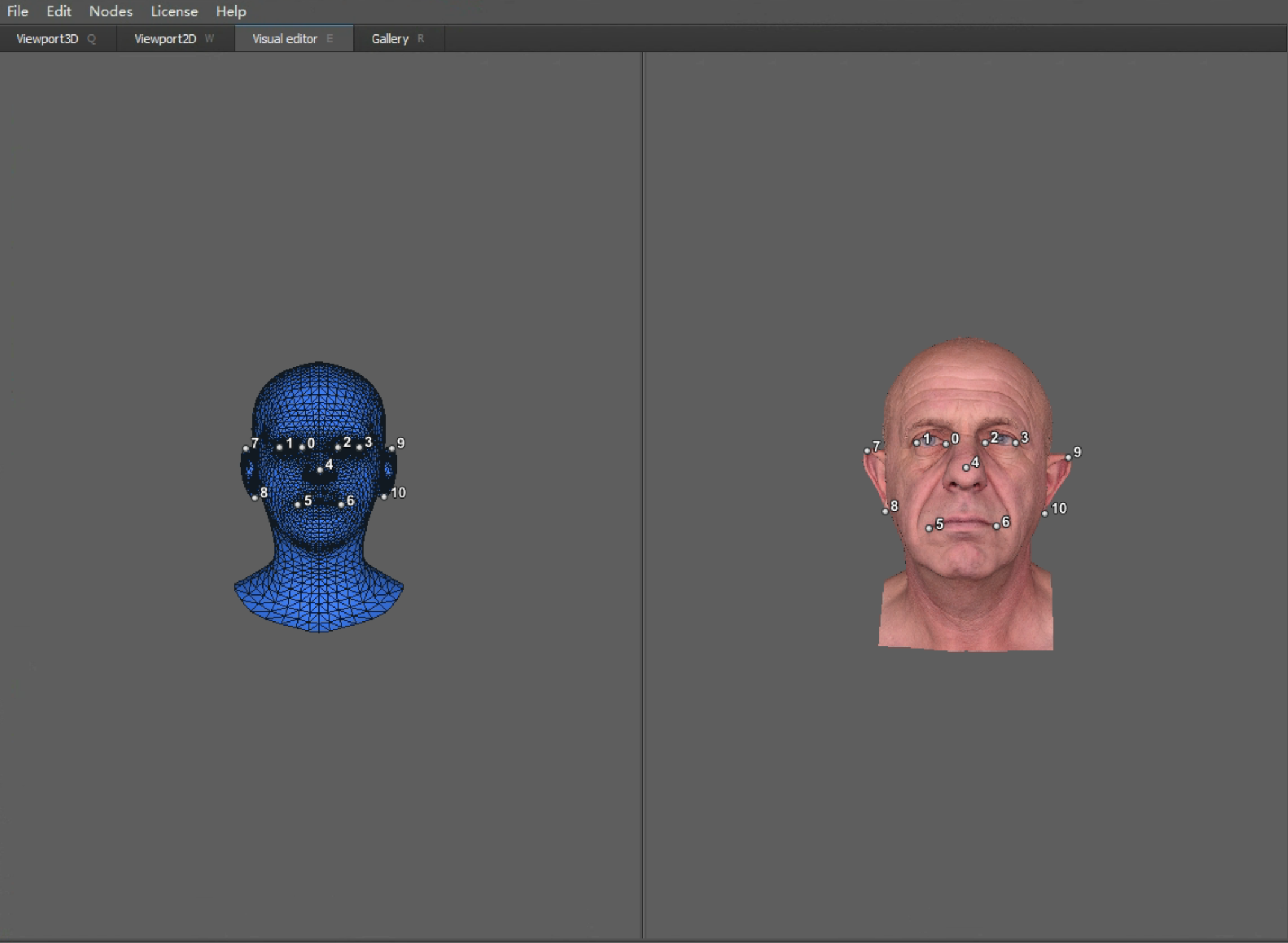Select landmark point 10 on the blue mesh head
Image resolution: width=1288 pixels, height=943 pixels.
[384, 497]
